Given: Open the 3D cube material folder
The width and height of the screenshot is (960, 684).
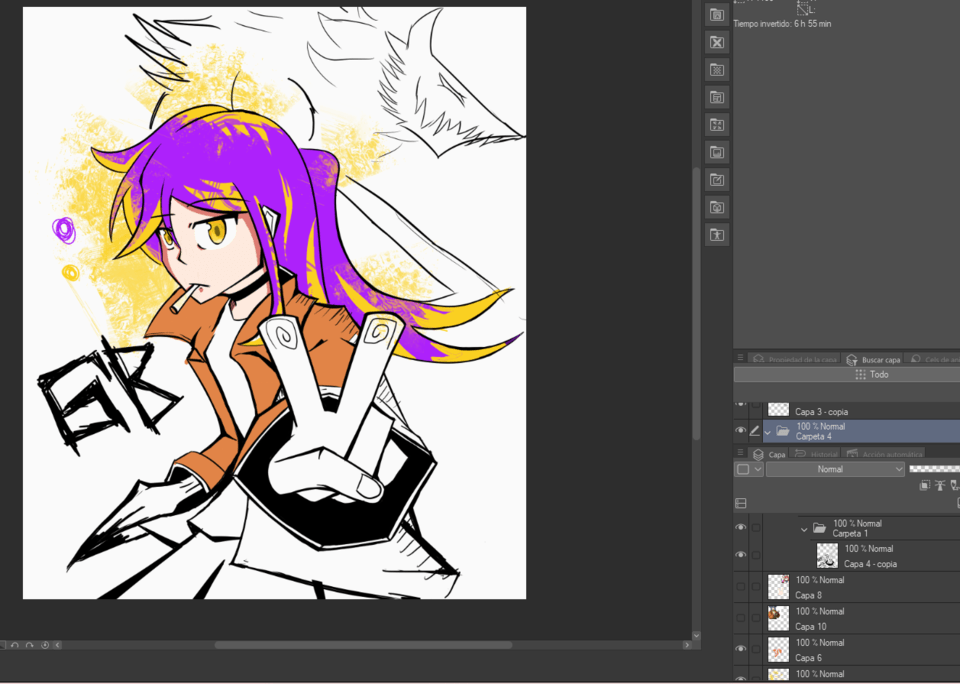Looking at the screenshot, I should pyautogui.click(x=717, y=208).
